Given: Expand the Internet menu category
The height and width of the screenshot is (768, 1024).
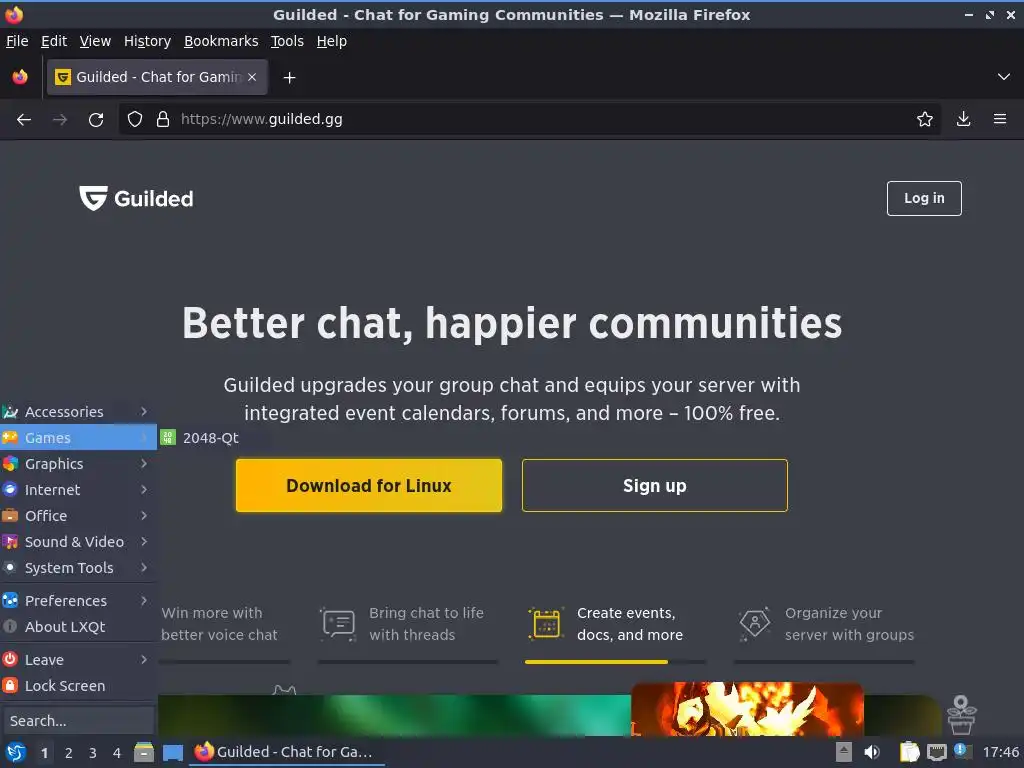Looking at the screenshot, I should pos(78,490).
